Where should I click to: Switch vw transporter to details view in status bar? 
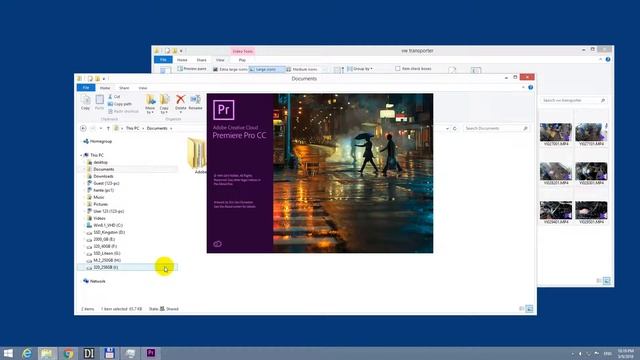coord(599,280)
